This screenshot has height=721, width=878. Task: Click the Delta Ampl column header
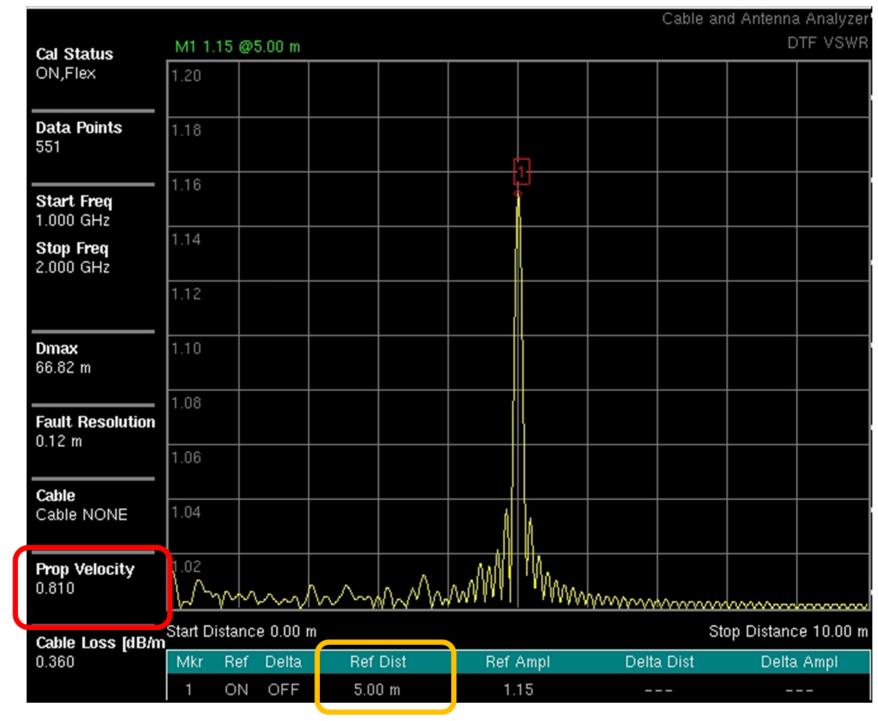point(799,662)
